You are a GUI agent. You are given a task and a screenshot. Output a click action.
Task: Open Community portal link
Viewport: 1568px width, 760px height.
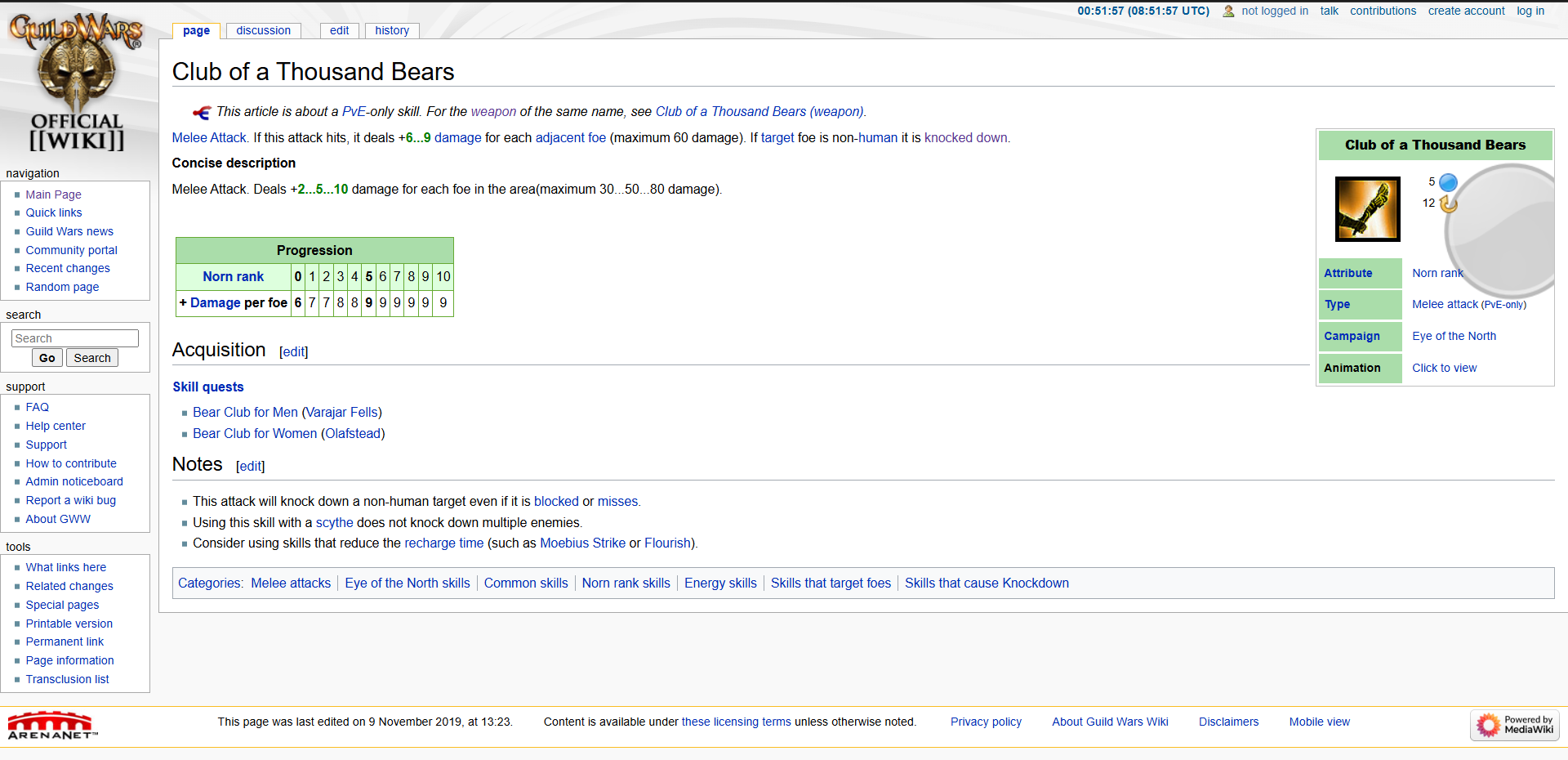tap(71, 250)
